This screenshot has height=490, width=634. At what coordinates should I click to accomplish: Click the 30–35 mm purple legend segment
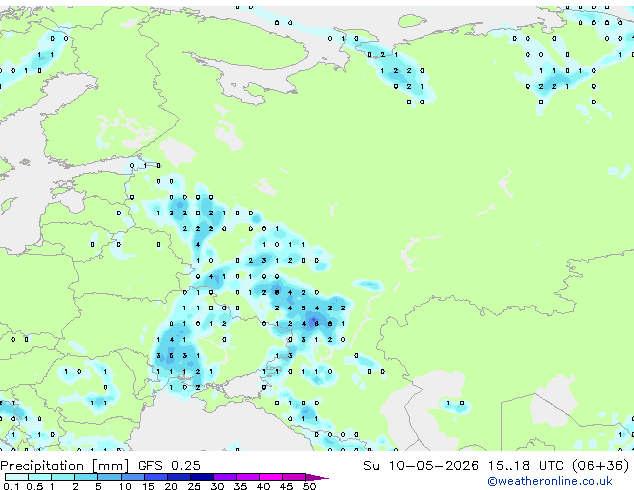pos(224,477)
